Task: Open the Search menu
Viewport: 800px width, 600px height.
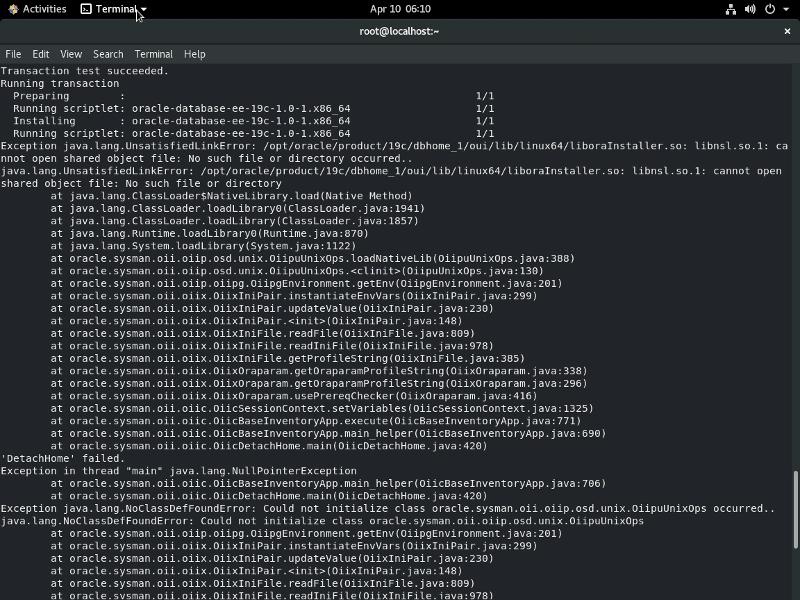Action: (x=108, y=54)
